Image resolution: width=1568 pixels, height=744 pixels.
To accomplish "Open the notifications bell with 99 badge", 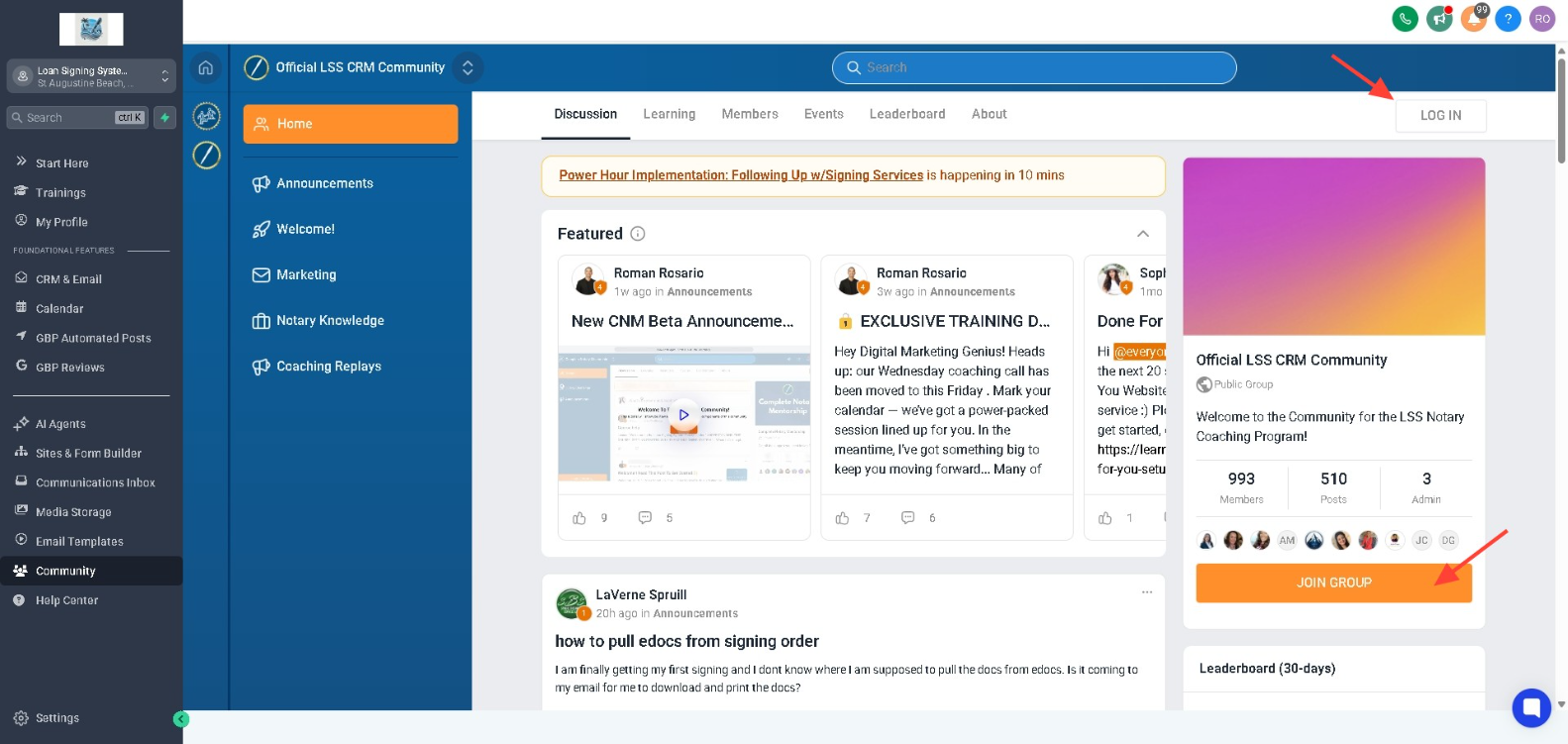I will tap(1474, 19).
